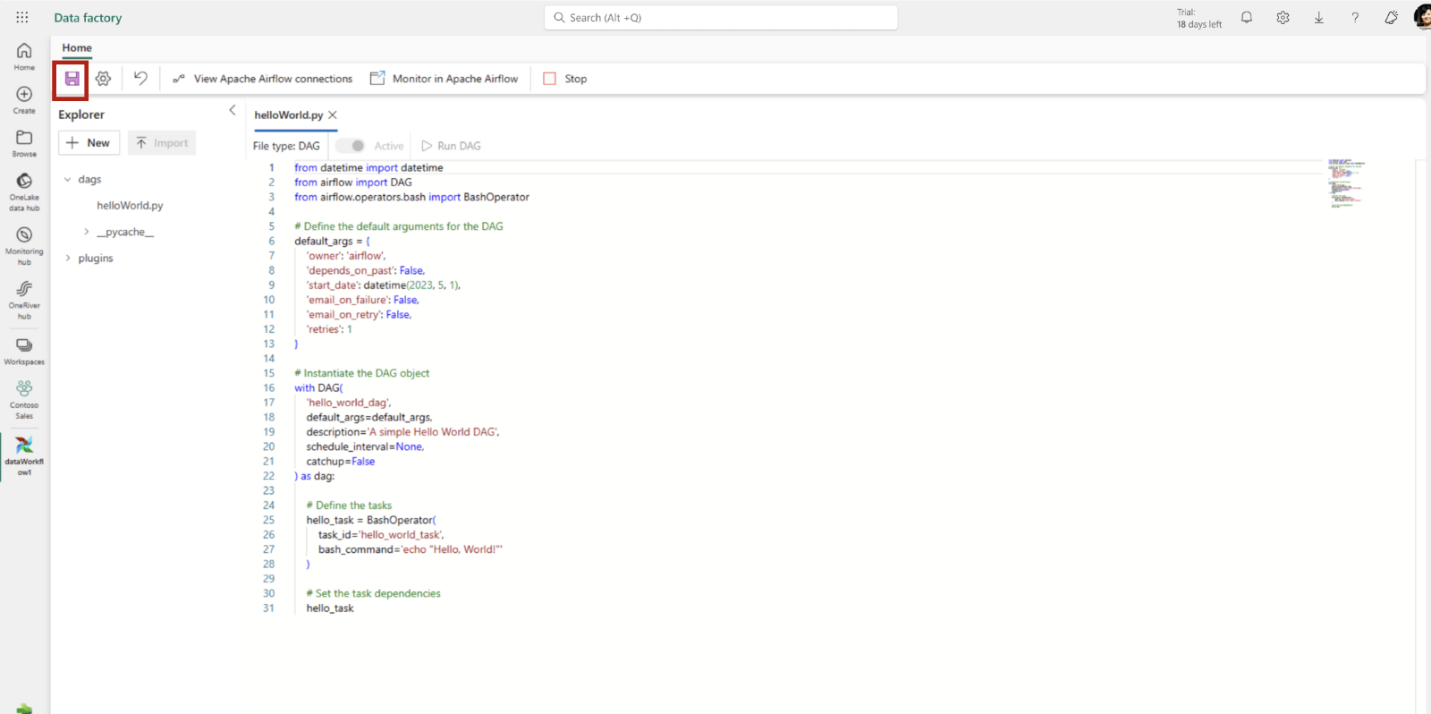Open Browse in left sidebar

[24, 143]
